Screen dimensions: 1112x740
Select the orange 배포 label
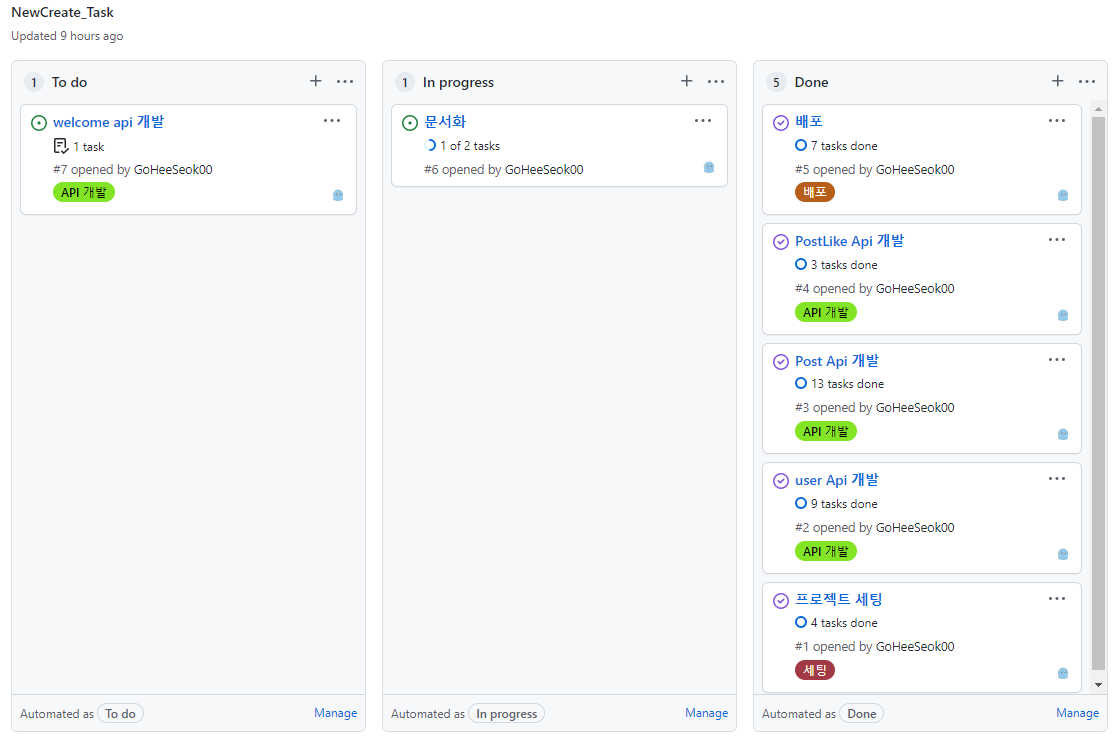815,192
